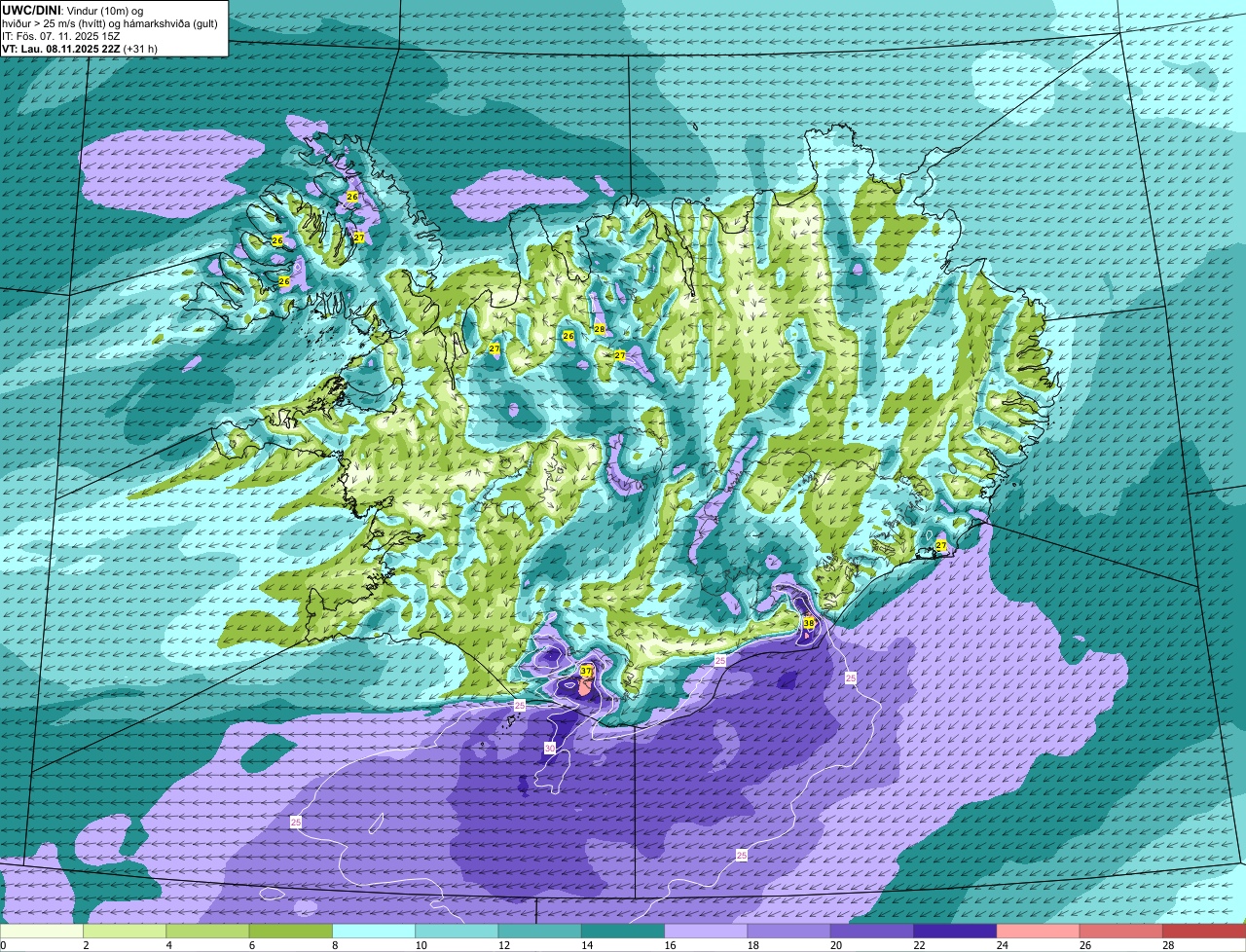Image resolution: width=1246 pixels, height=952 pixels.
Task: Click the 20–22 m/s violet legend swatch
Action: coord(872,932)
